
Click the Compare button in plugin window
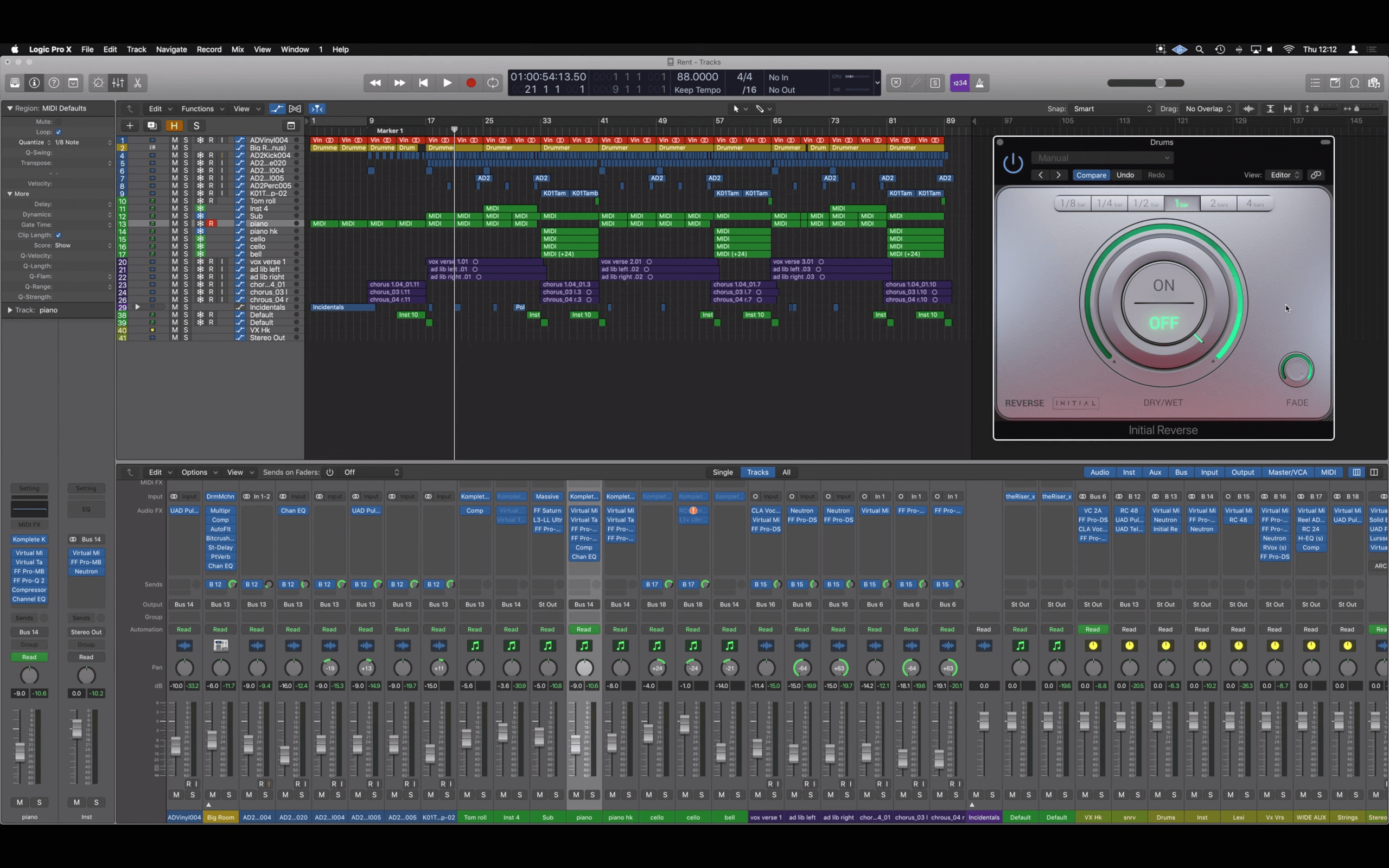1091,175
